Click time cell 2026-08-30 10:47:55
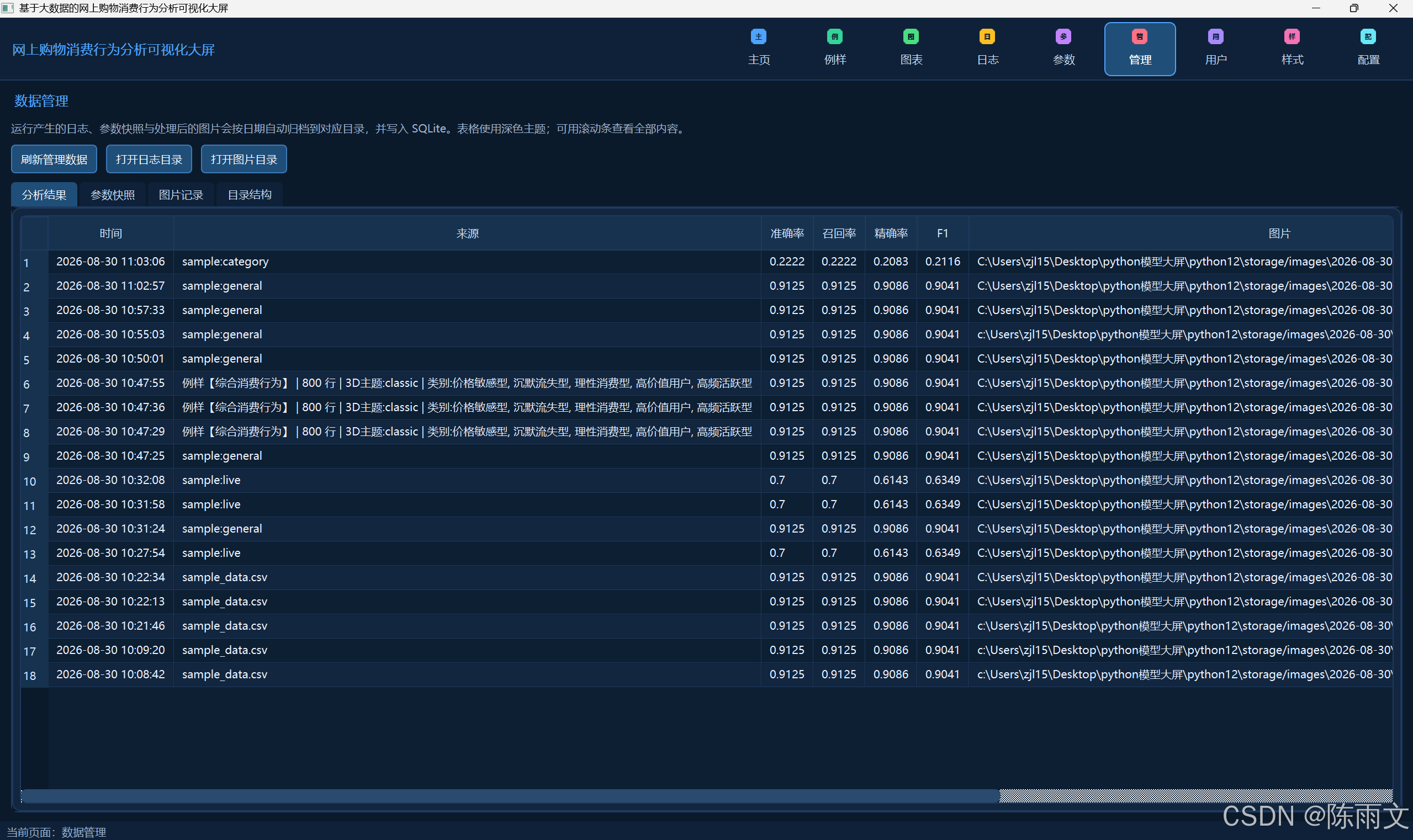Image resolution: width=1413 pixels, height=840 pixels. click(110, 383)
